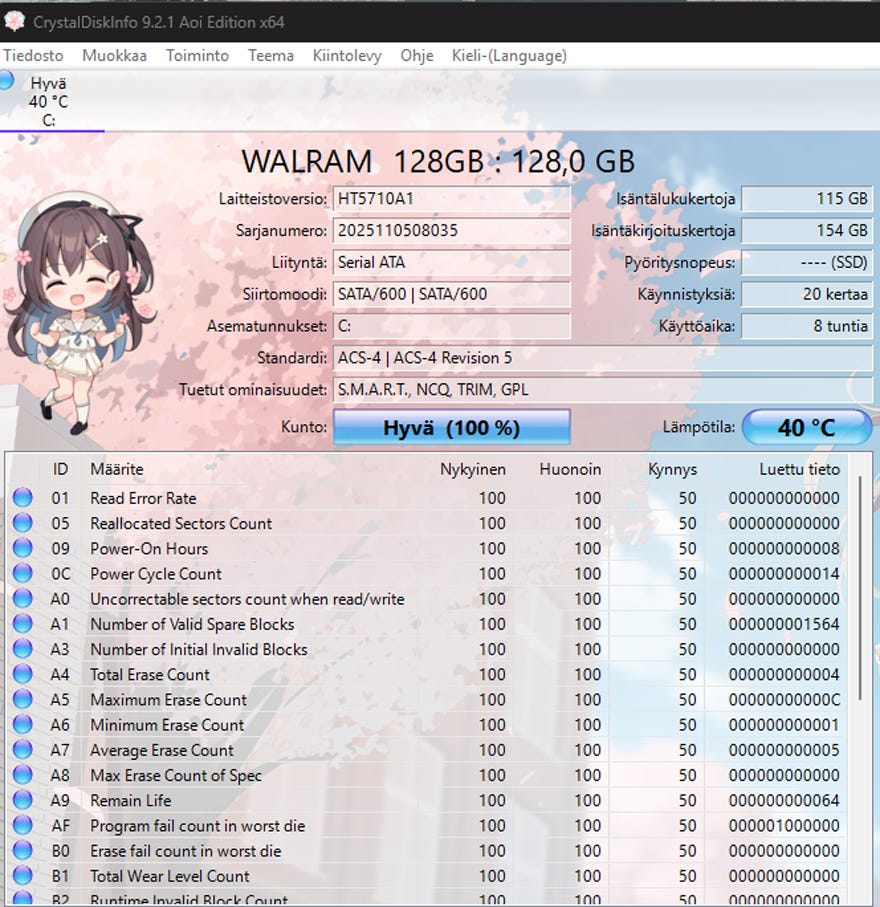Viewport: 880px width, 907px height.
Task: Click the status orb for Valid Spare Blocks
Action: tap(23, 624)
